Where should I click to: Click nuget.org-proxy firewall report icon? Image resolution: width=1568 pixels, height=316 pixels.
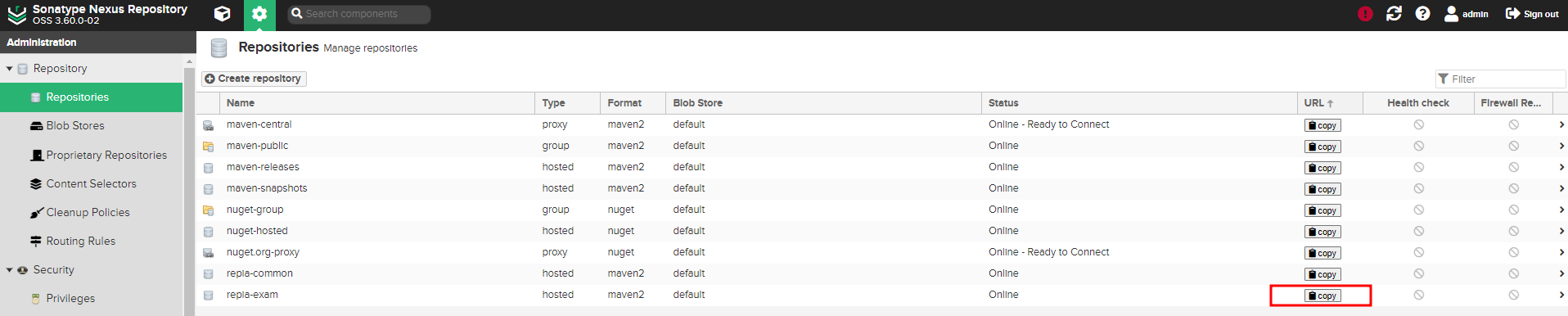tap(1514, 252)
